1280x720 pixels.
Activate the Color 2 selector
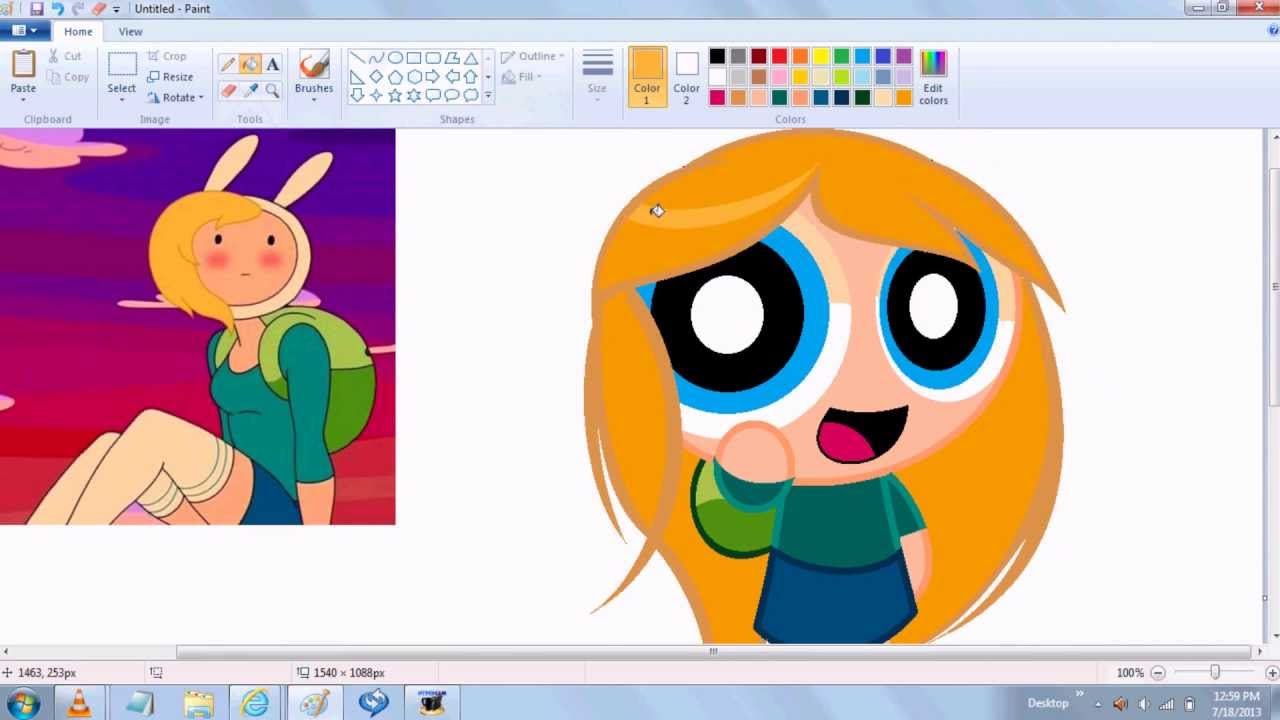tap(686, 77)
